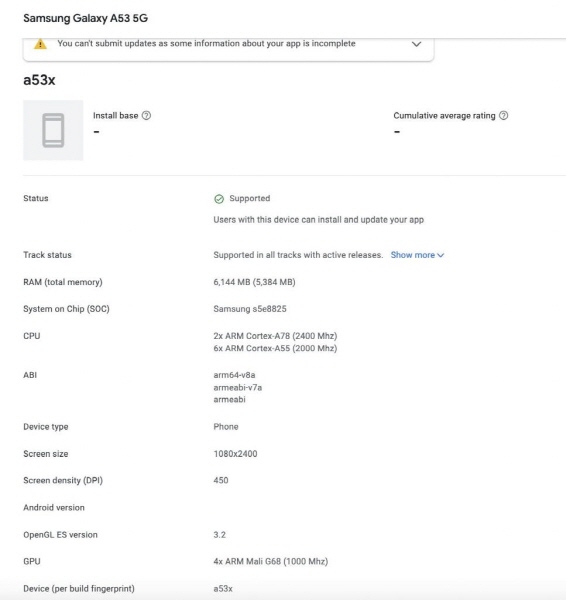566x600 pixels.
Task: Click the green Supported checkmark icon
Action: coord(219,199)
